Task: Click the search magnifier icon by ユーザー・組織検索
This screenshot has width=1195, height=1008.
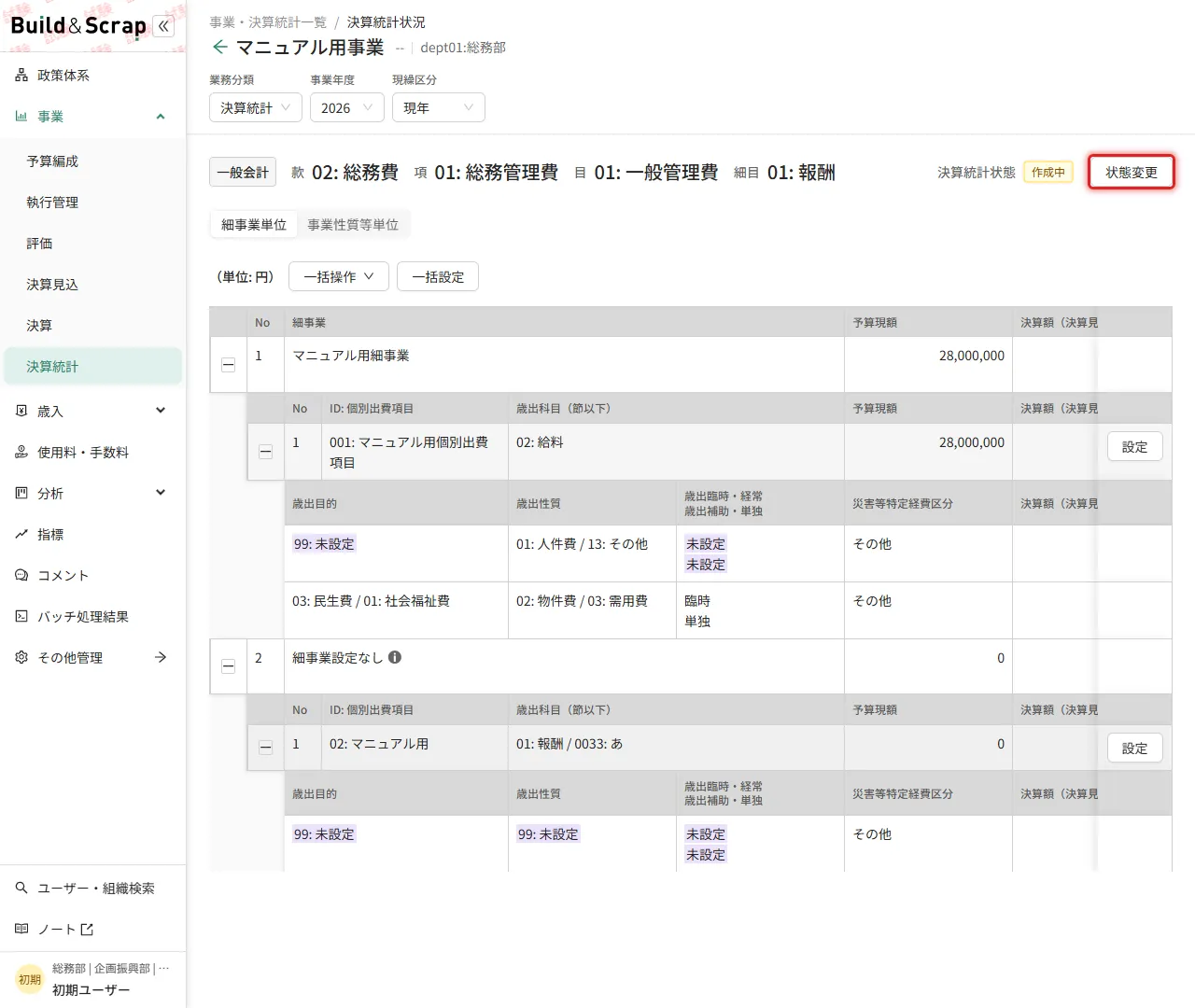Action: click(21, 888)
